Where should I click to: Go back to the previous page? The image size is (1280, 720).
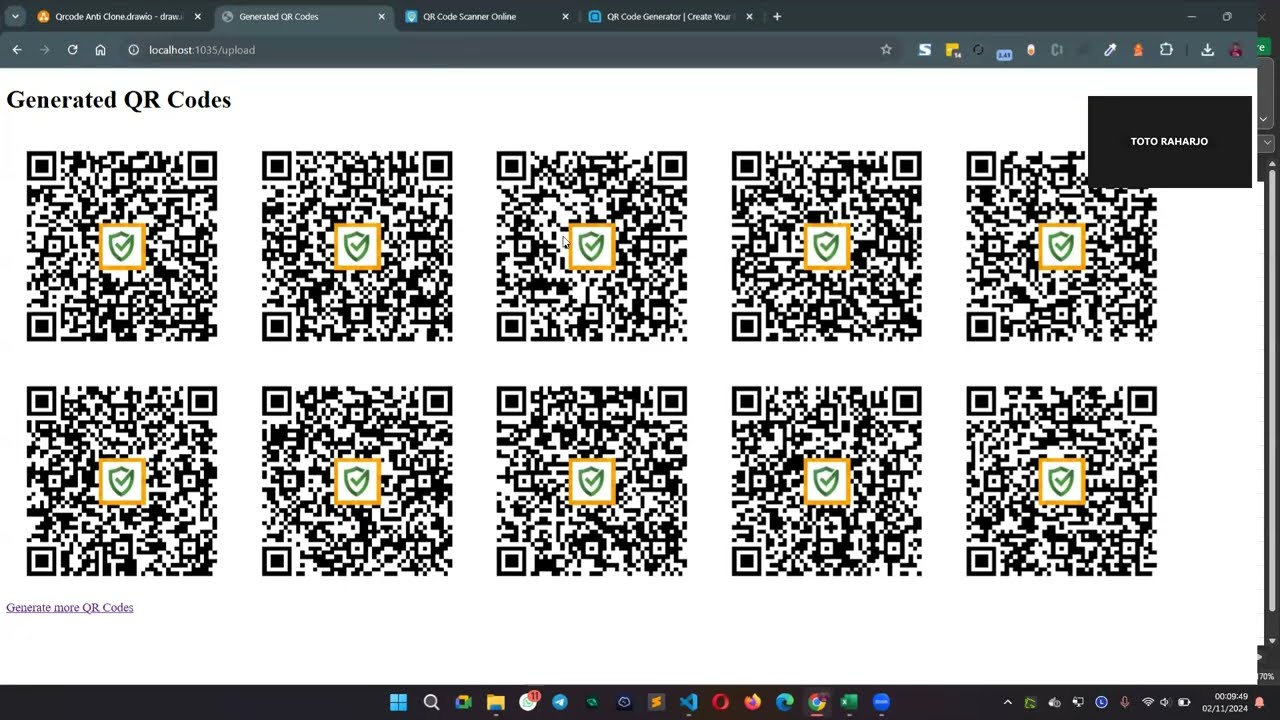pyautogui.click(x=17, y=49)
